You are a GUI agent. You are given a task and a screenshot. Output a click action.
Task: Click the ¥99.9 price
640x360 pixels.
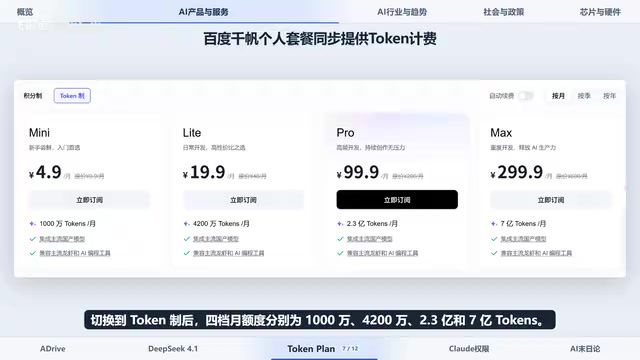358,172
